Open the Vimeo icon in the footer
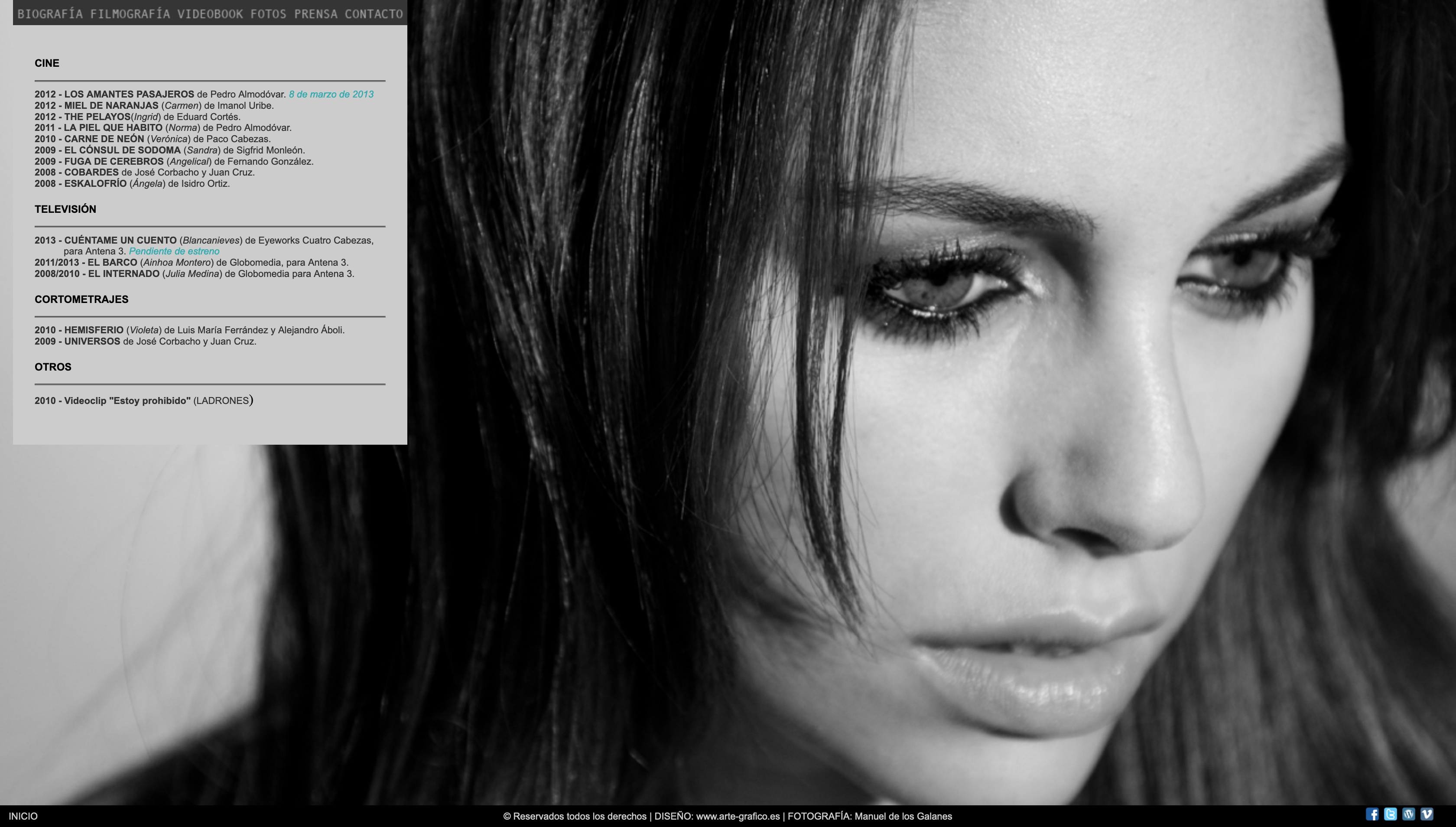Image resolution: width=1456 pixels, height=827 pixels. point(1427,814)
